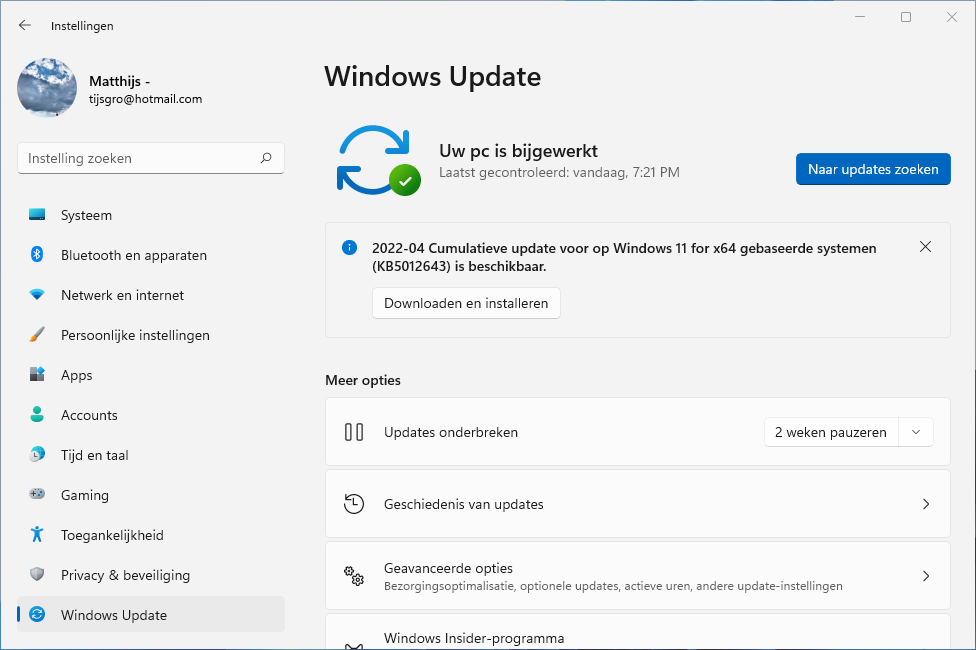Click the Instelling zoeken search field

coord(140,158)
